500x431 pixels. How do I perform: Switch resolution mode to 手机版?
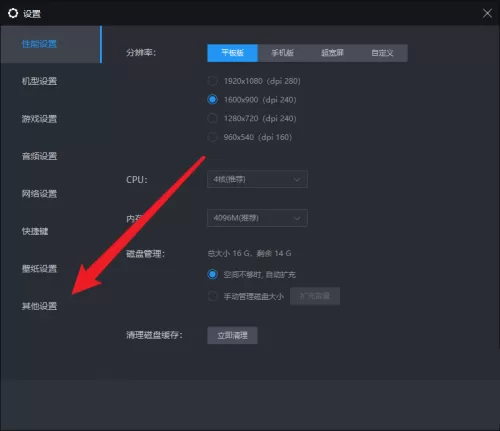[x=282, y=53]
